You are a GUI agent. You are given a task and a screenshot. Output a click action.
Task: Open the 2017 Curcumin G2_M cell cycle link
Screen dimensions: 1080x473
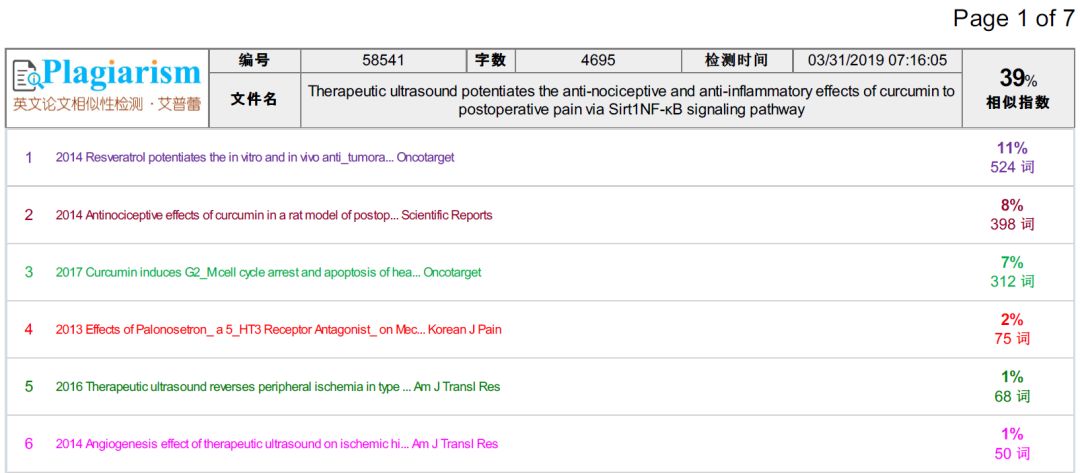(268, 272)
